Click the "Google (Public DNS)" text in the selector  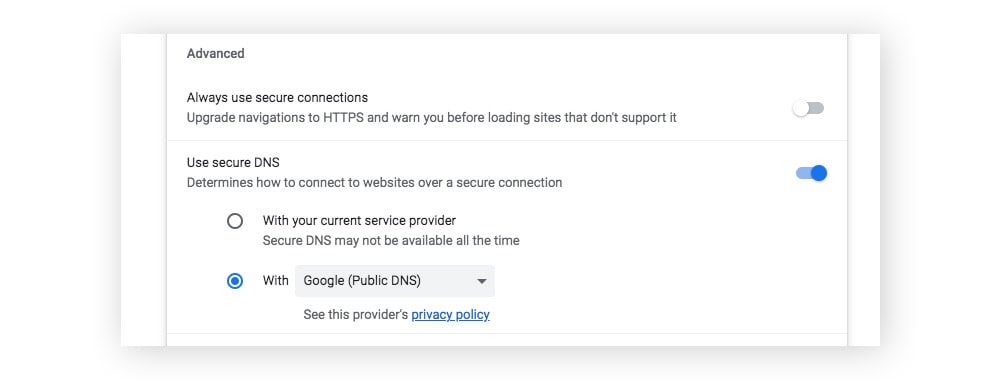click(362, 281)
